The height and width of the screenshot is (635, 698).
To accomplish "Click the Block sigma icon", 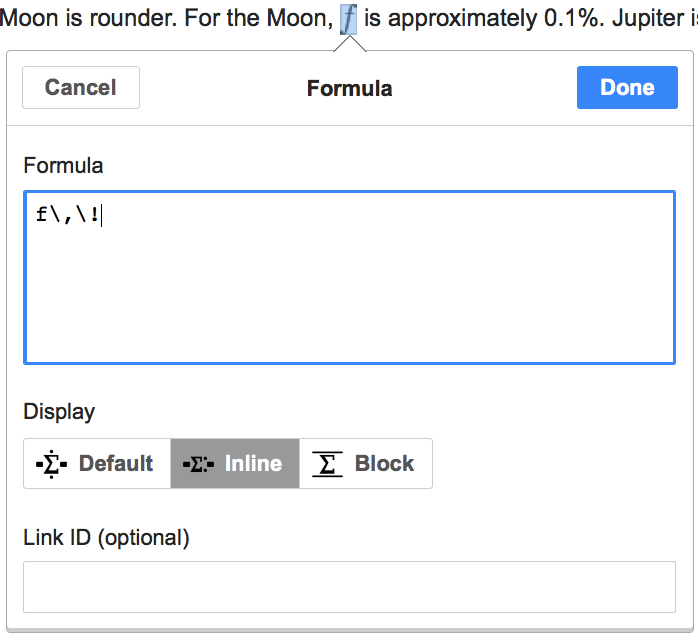I will pos(327,464).
